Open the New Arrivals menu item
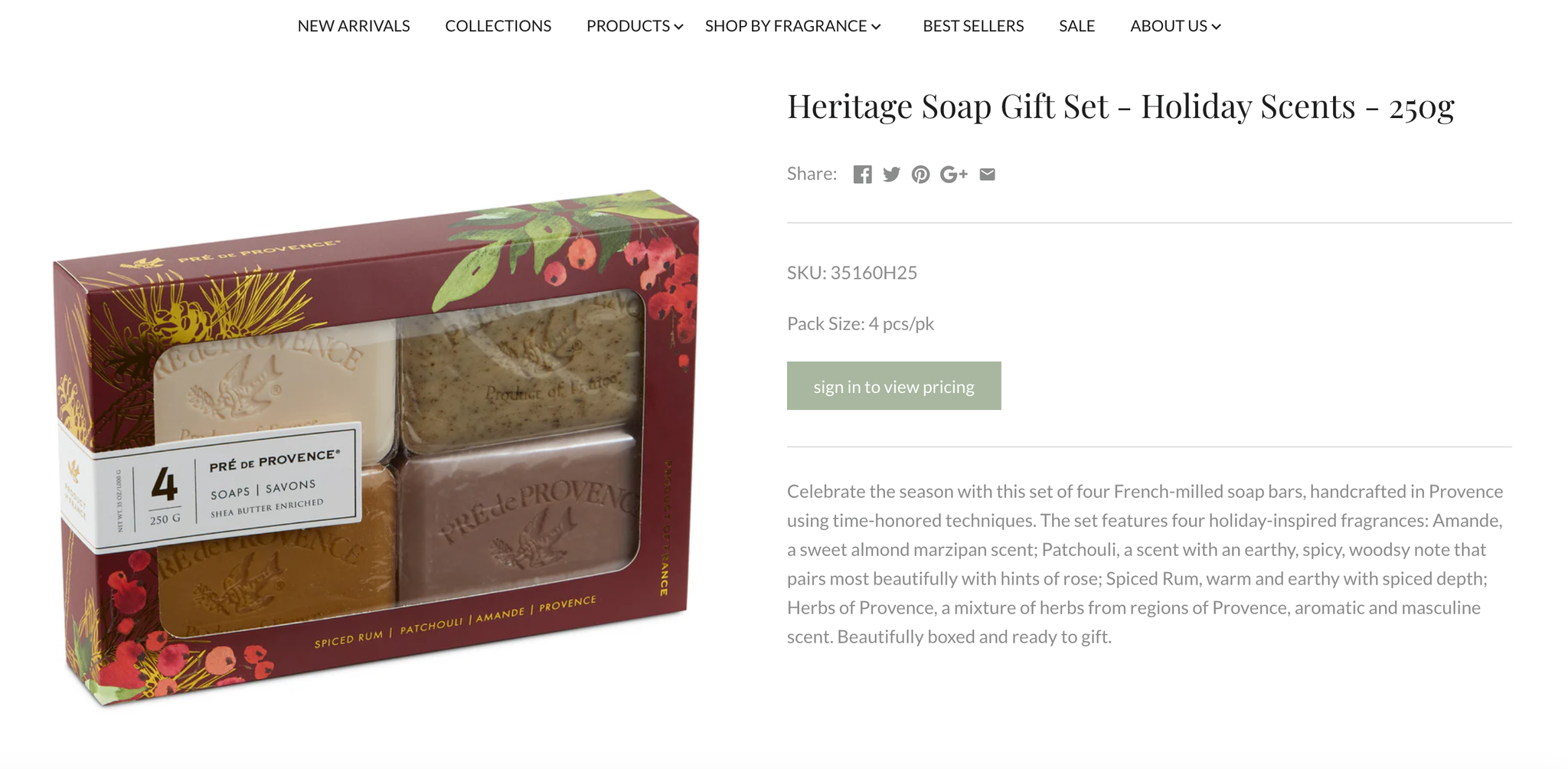Screen dimensions: 1568x769 (354, 26)
